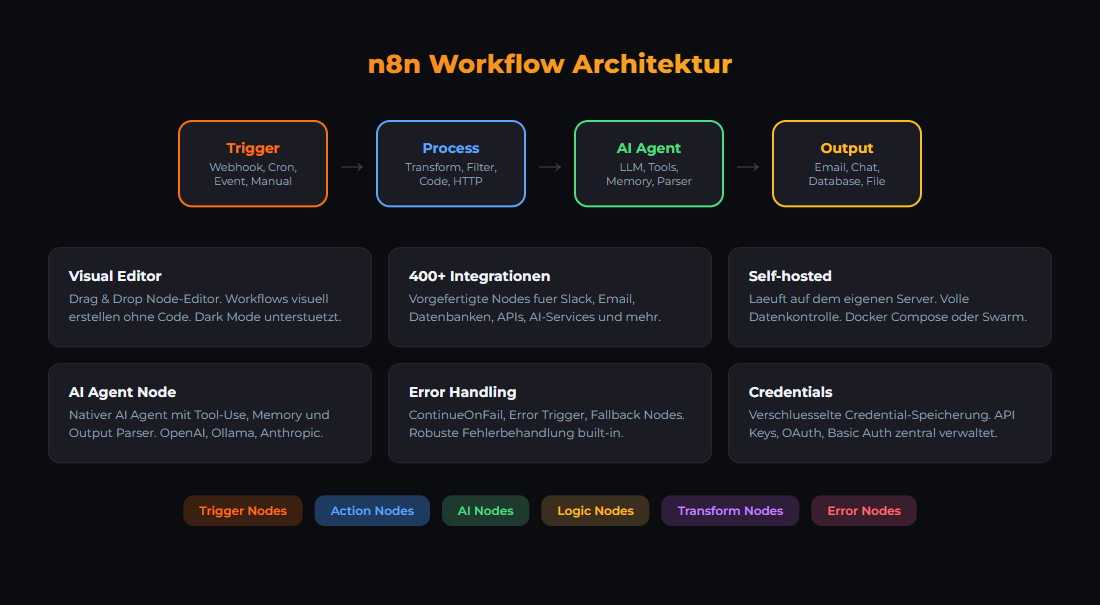Click the red Error Nodes tag

coord(864,511)
